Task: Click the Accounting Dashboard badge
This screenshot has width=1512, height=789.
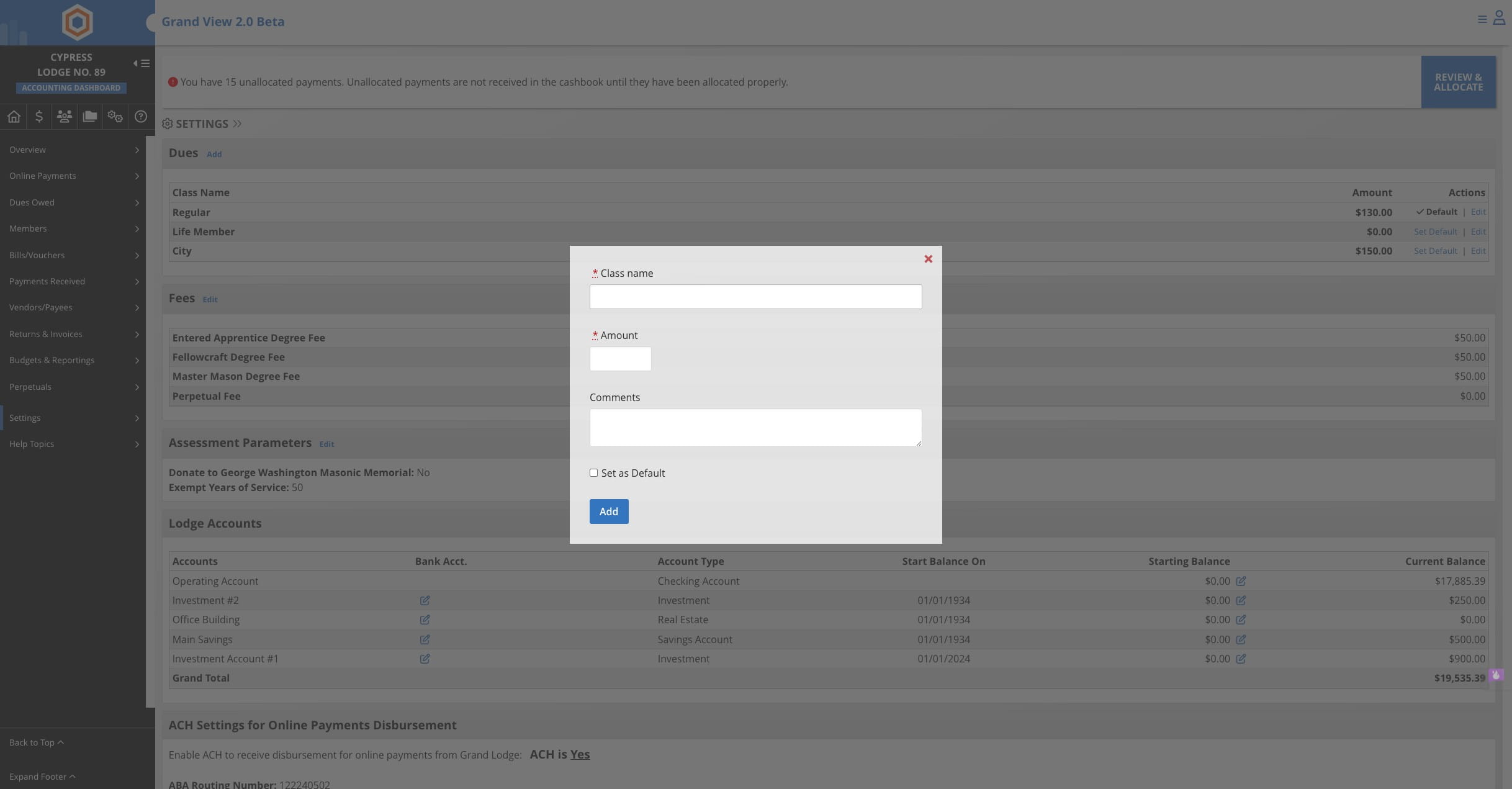Action: click(x=71, y=88)
